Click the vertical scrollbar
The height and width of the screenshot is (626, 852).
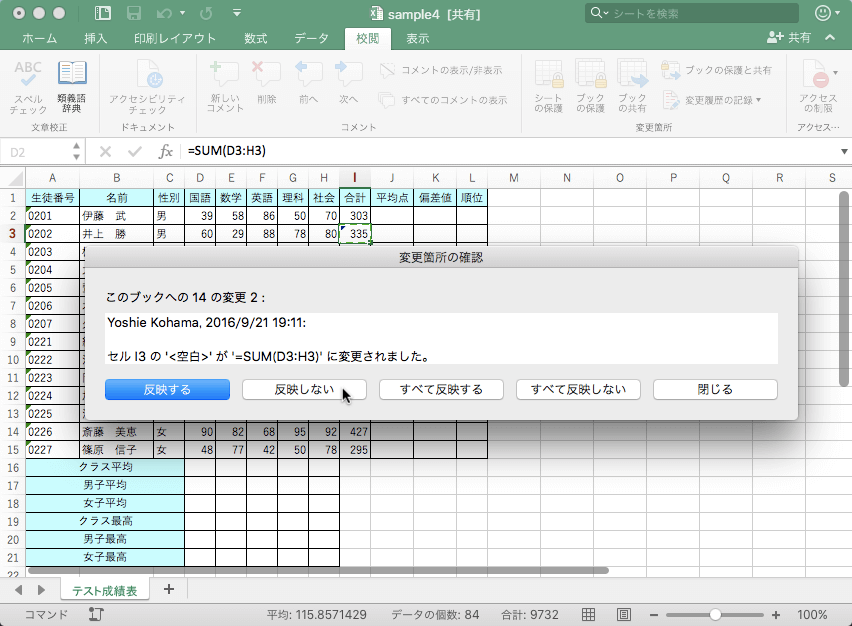click(843, 289)
